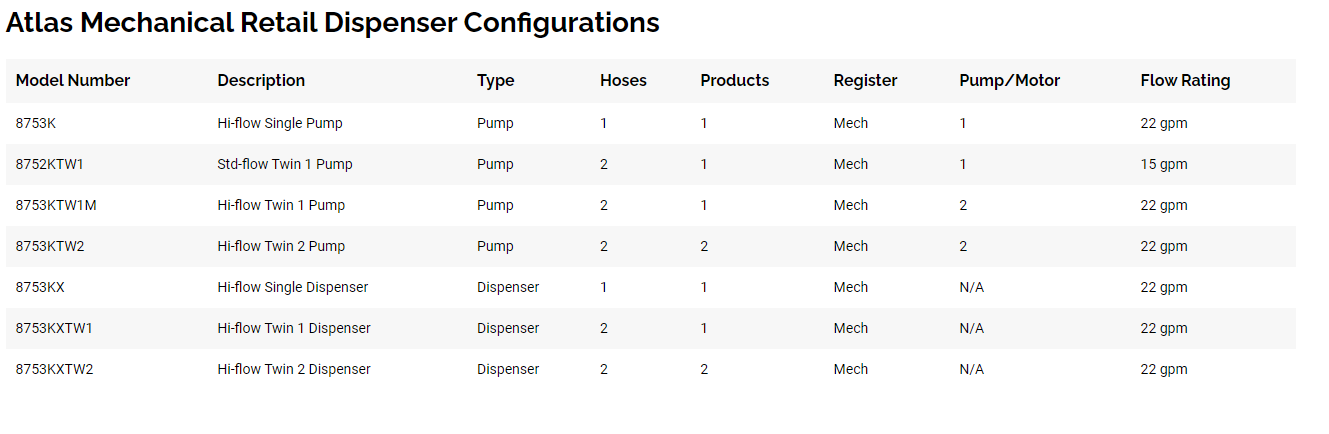Select model number 8753K cell
Screen dimensions: 1329x434
36,123
